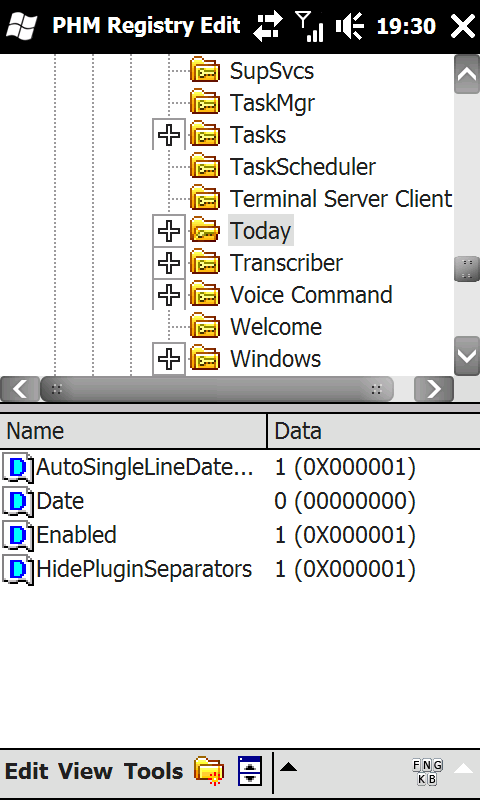Expand the Windows registry key

(x=169, y=359)
